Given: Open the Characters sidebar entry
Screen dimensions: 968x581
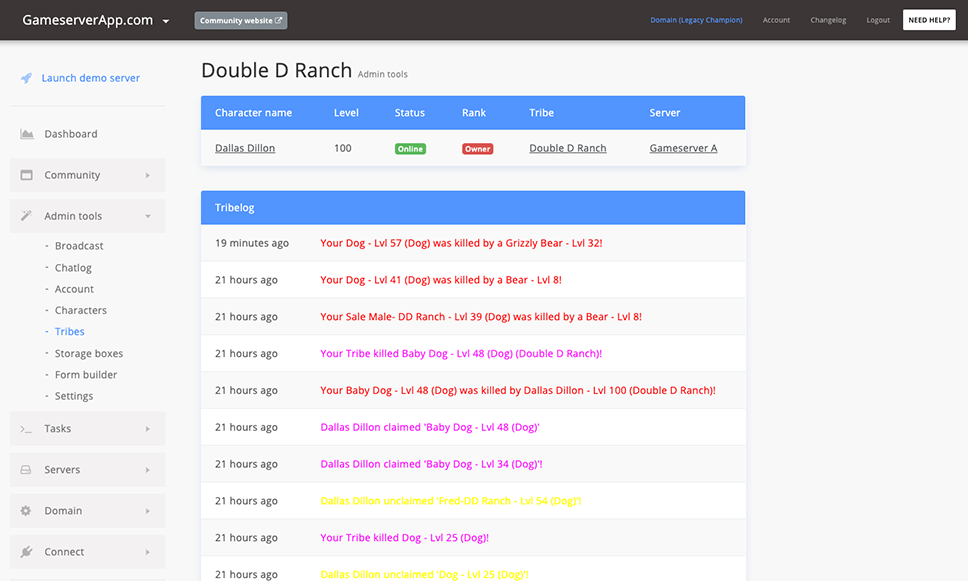Looking at the screenshot, I should tap(80, 310).
